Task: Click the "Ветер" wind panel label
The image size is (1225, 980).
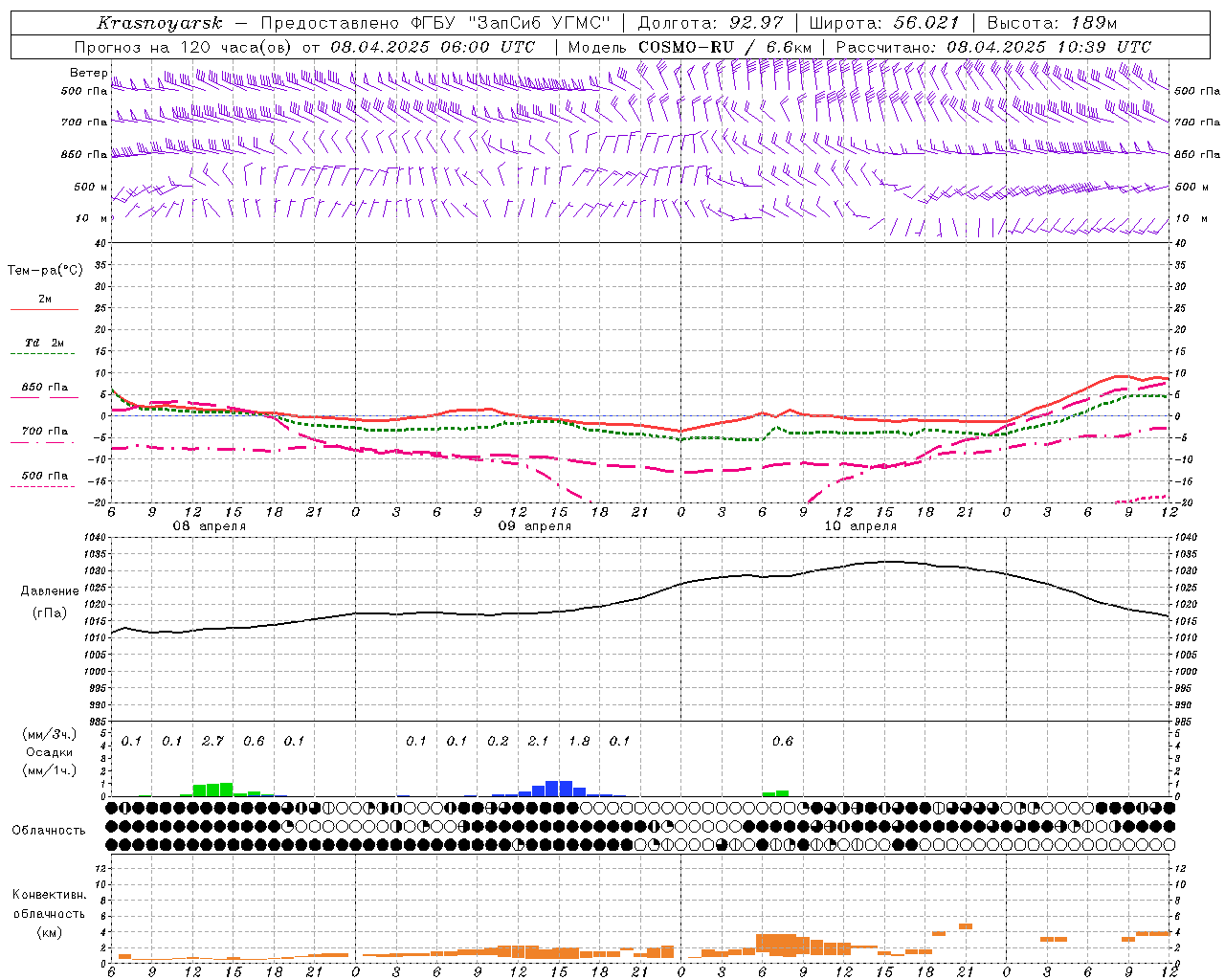Action: point(89,73)
